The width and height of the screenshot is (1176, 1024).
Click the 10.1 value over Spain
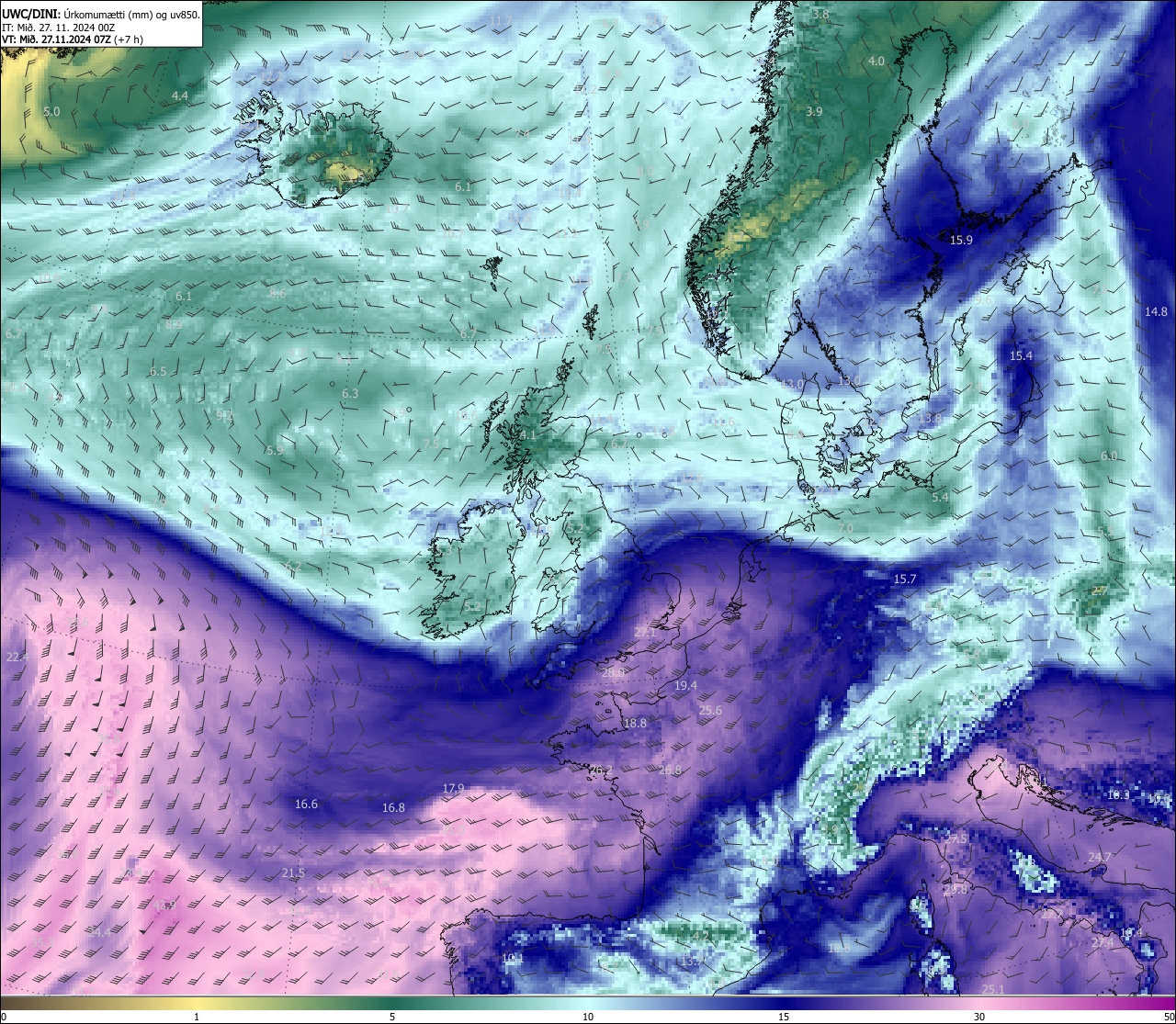[513, 958]
